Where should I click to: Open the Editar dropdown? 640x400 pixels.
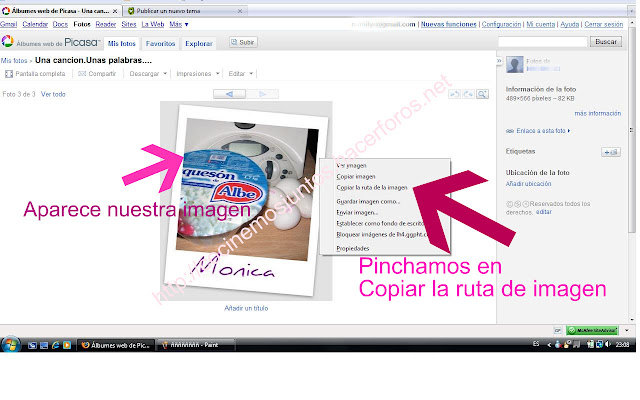point(240,74)
